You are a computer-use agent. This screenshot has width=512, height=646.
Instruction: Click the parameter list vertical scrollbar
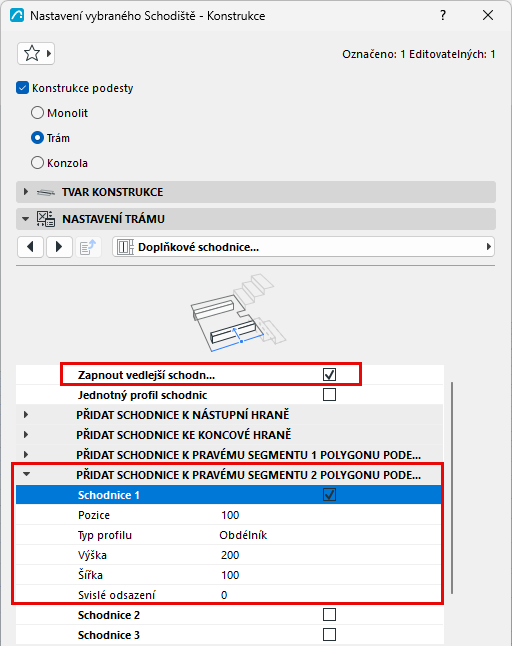452,487
